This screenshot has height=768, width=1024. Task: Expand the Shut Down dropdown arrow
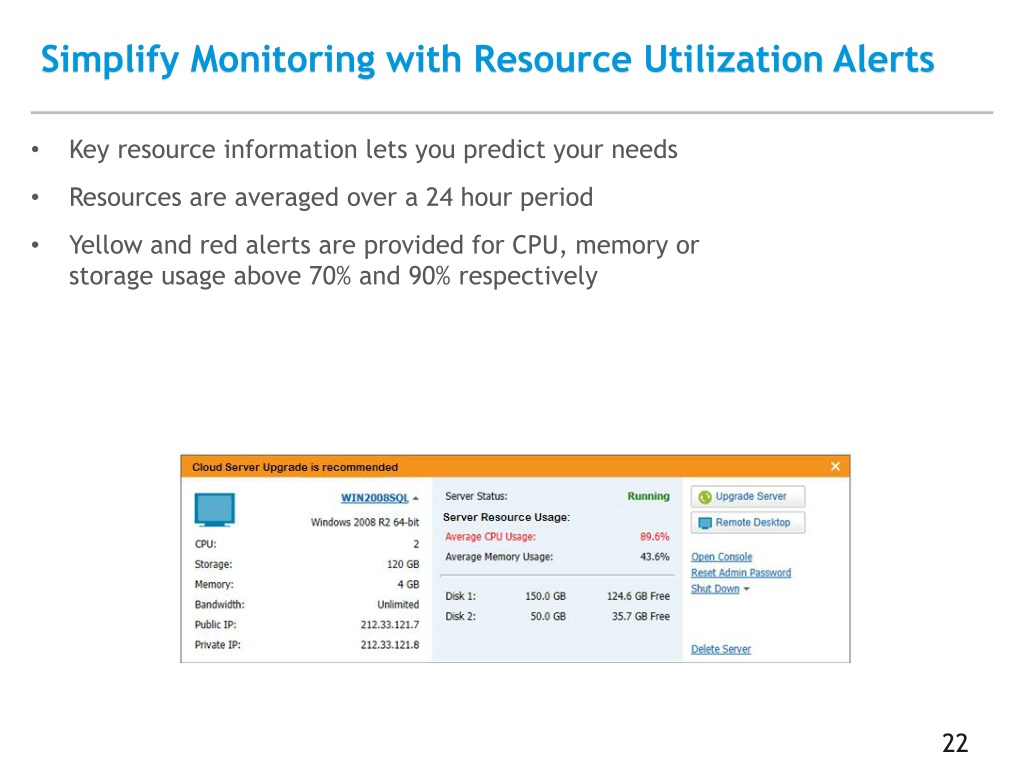coord(747,590)
